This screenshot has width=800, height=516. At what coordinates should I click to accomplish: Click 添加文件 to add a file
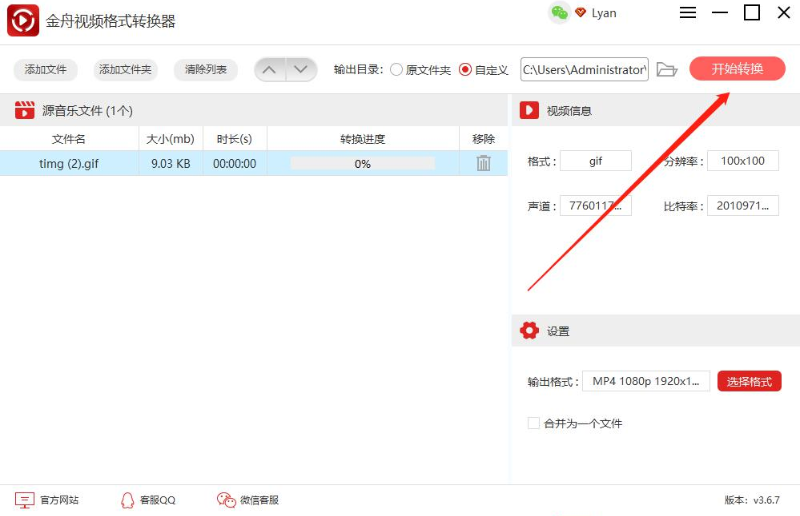[x=46, y=70]
